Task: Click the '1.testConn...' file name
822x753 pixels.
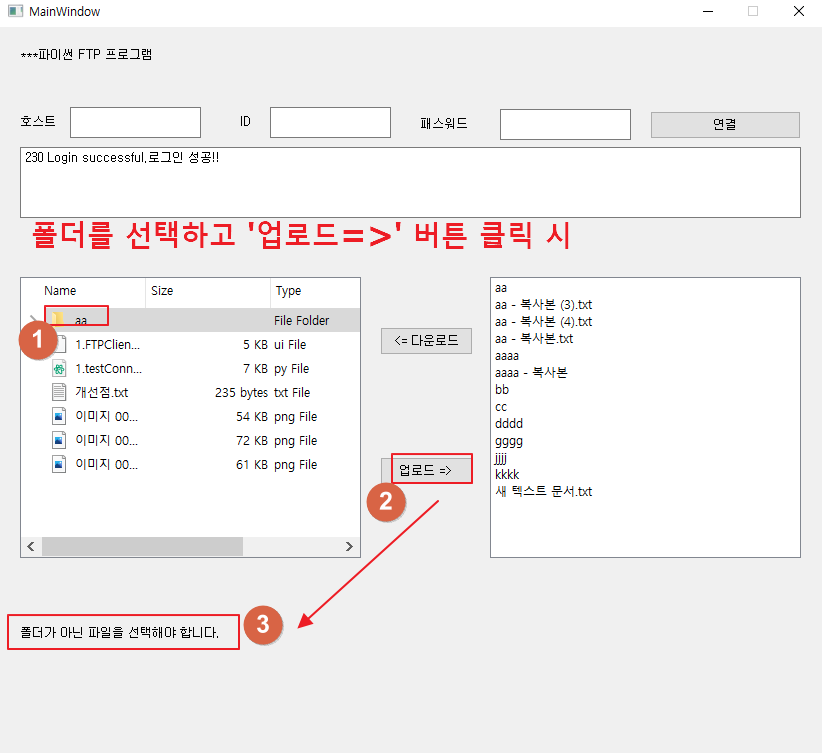Action: 109,369
